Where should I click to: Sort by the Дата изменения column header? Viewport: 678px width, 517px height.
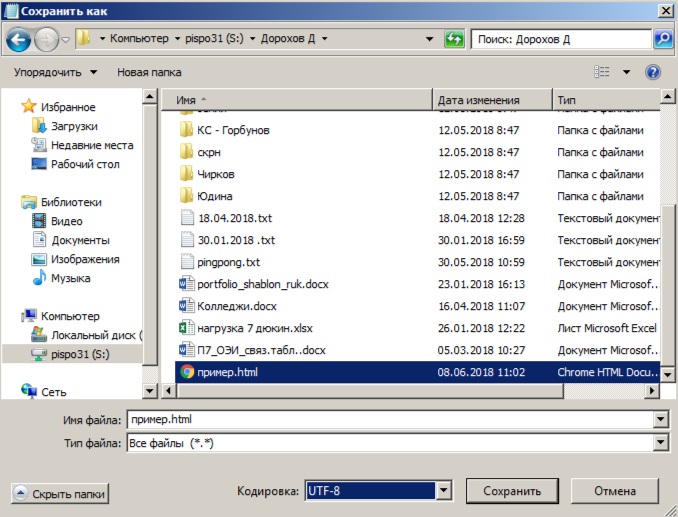pos(478,100)
